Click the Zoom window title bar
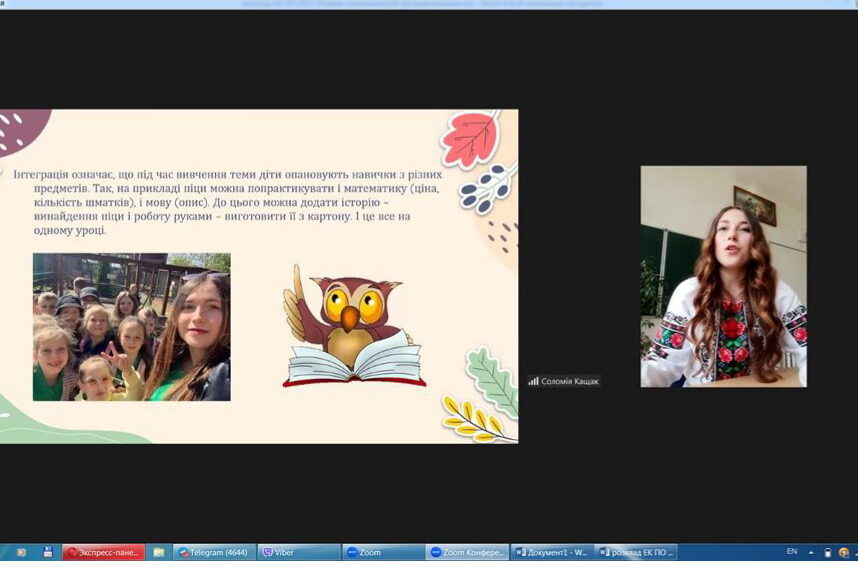858x572 pixels. pos(429,4)
